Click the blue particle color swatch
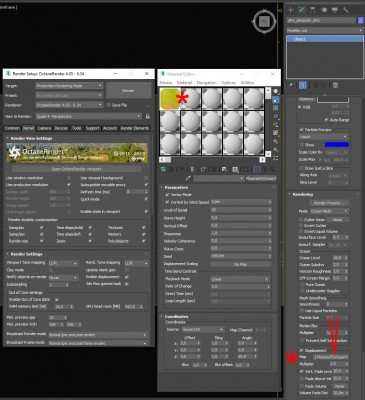The width and height of the screenshot is (365, 400). pos(337,145)
